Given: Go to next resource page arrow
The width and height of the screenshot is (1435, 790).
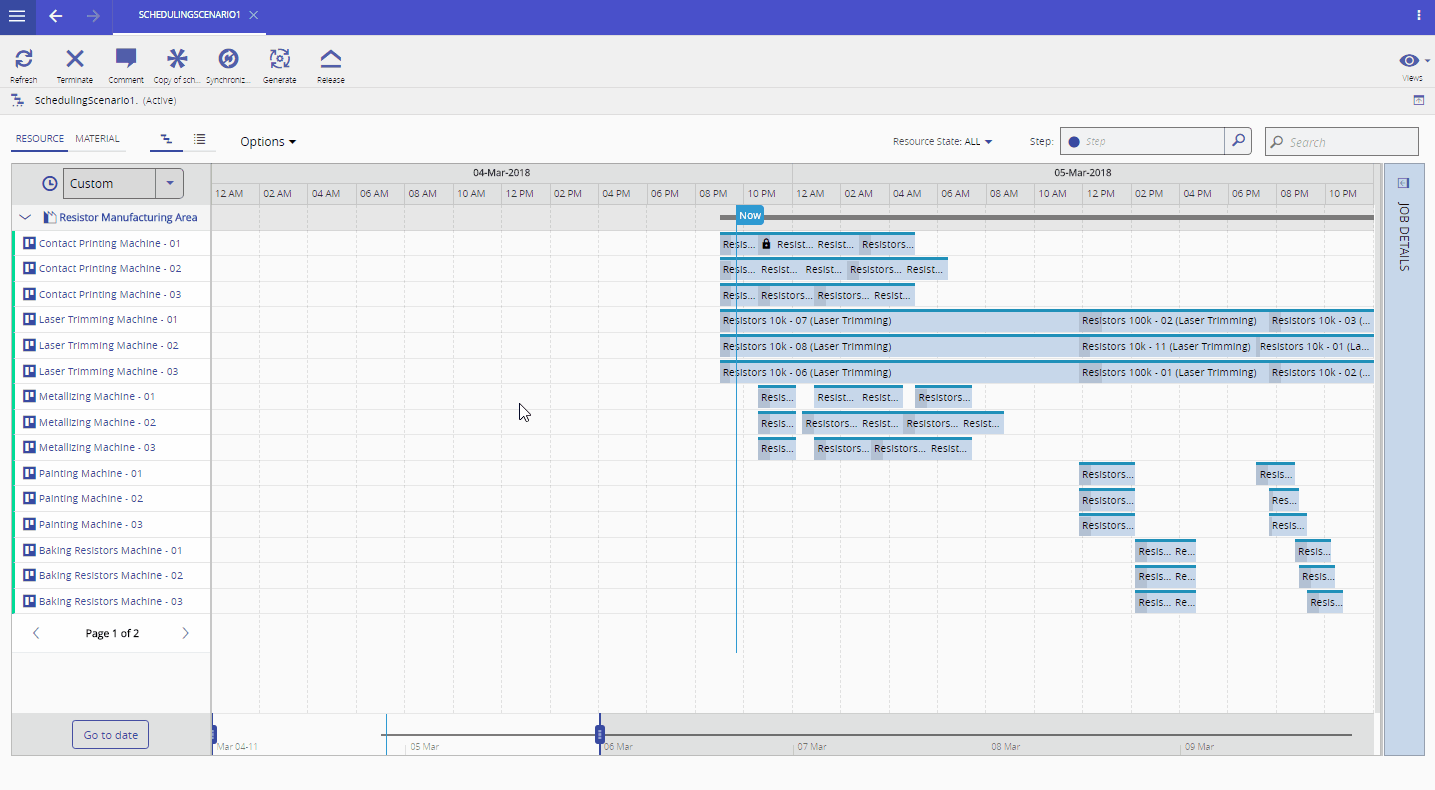Looking at the screenshot, I should (x=185, y=633).
